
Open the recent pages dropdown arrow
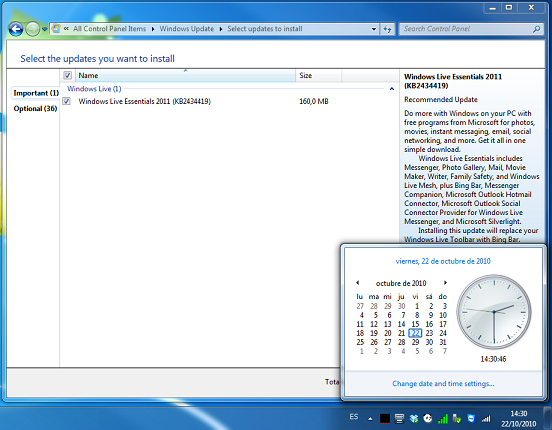(45, 29)
